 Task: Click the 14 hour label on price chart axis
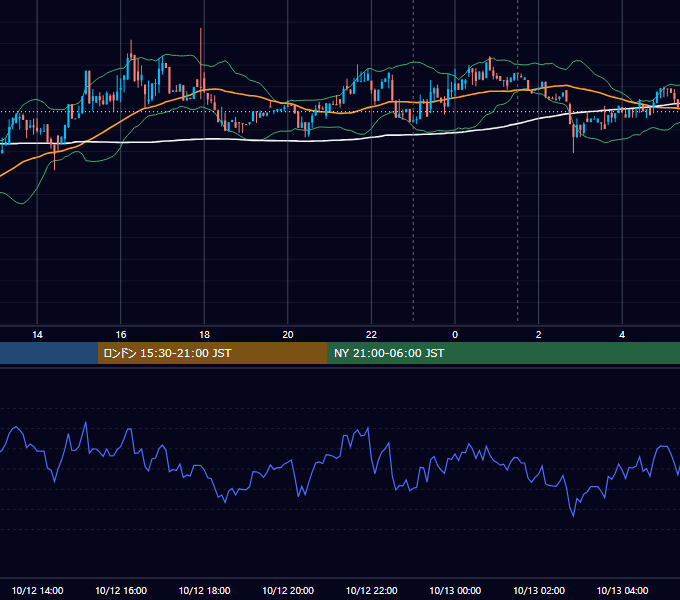pos(37,335)
